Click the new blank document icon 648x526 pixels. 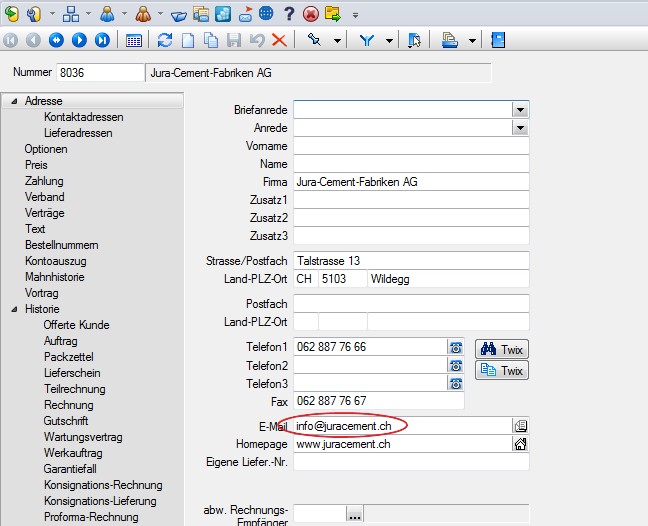pyautogui.click(x=187, y=40)
